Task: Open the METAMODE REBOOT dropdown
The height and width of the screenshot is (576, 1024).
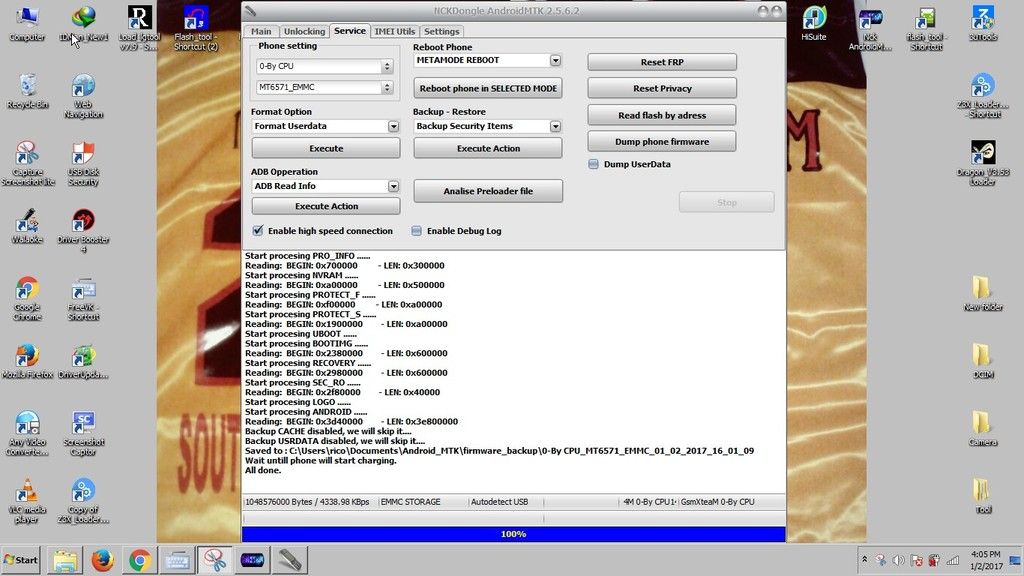Action: click(x=557, y=60)
